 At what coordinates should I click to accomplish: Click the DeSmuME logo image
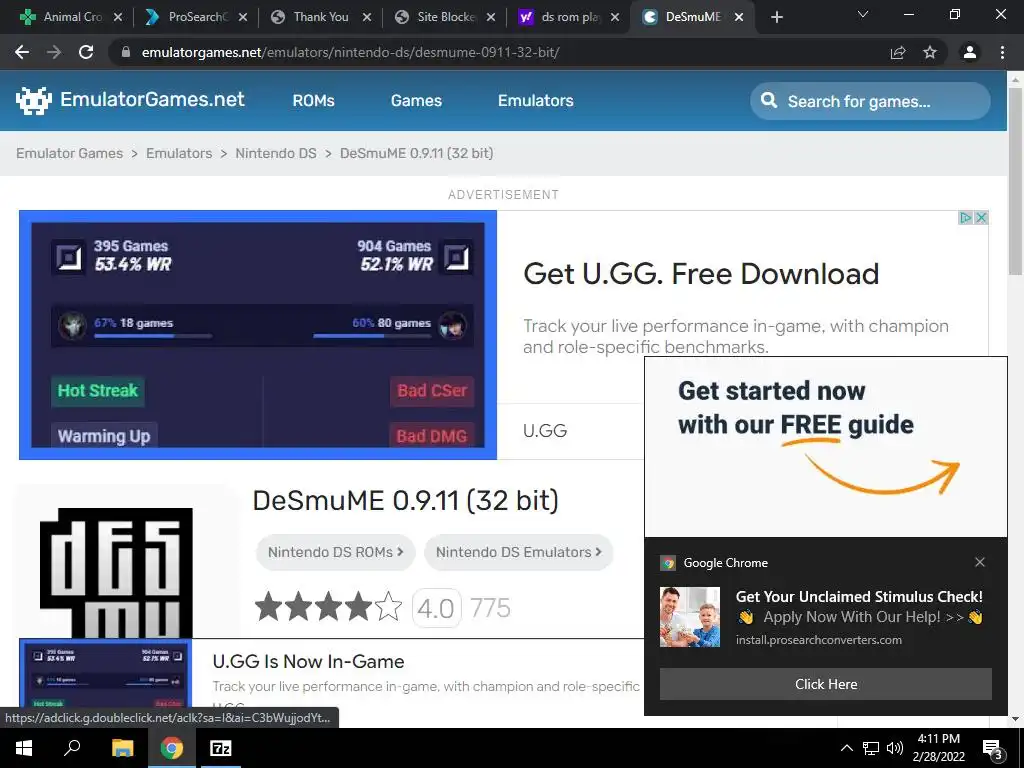(x=116, y=573)
